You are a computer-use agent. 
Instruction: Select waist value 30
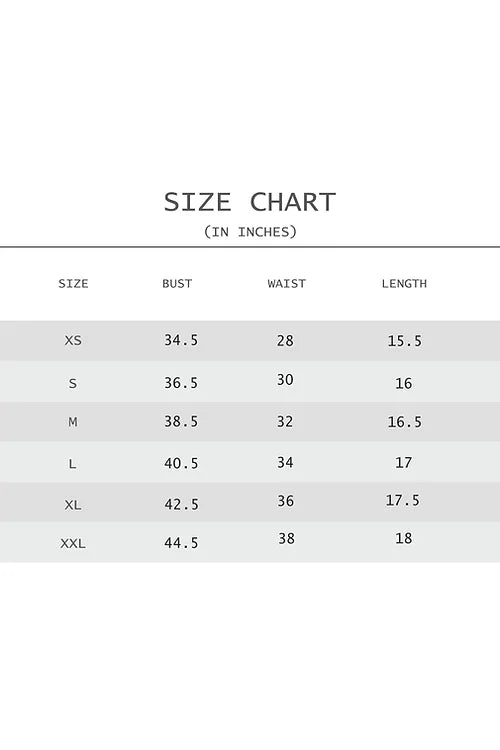(285, 380)
